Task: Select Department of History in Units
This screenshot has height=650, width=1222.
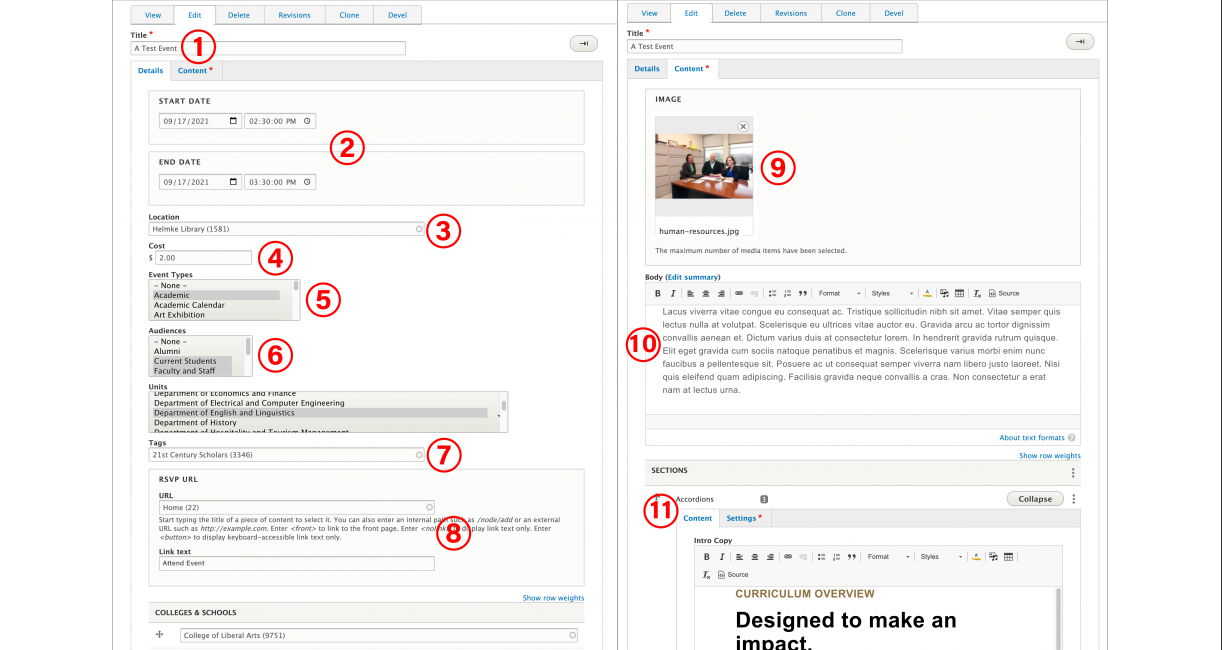Action: point(320,423)
